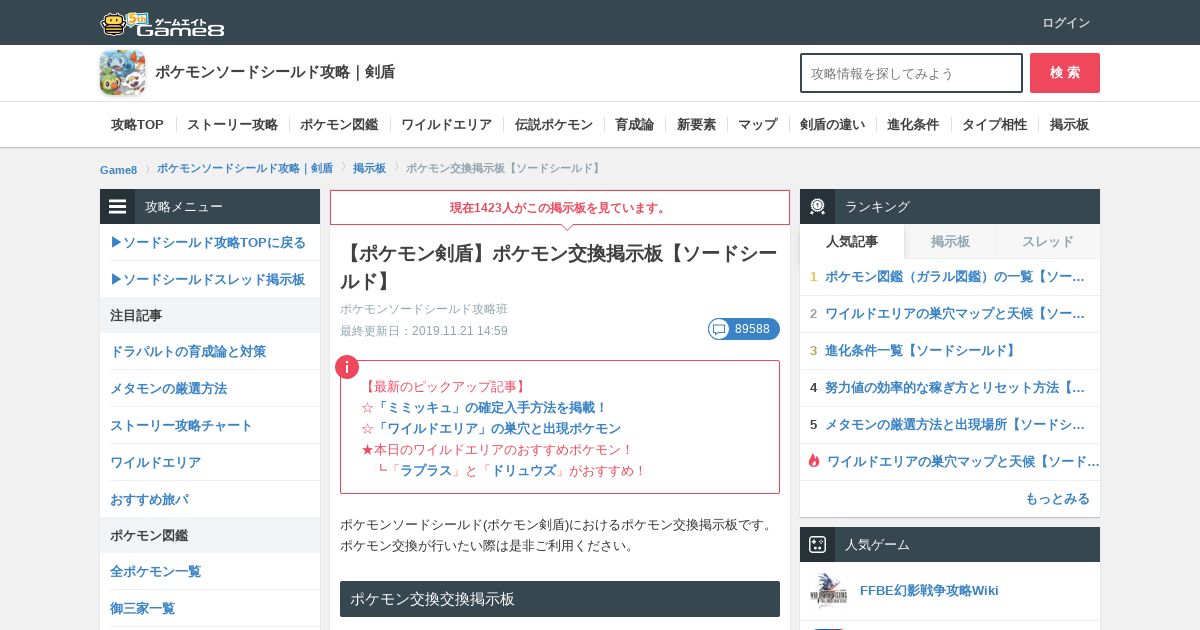1200x630 pixels.
Task: Click the page title ポケモンソードシールド攻略｜剣盾
Action: point(275,72)
